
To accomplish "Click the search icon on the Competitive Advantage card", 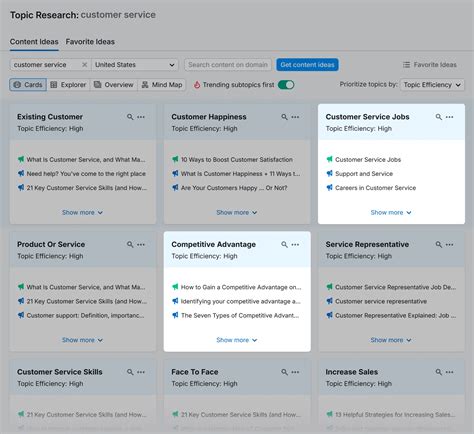I will click(x=284, y=245).
